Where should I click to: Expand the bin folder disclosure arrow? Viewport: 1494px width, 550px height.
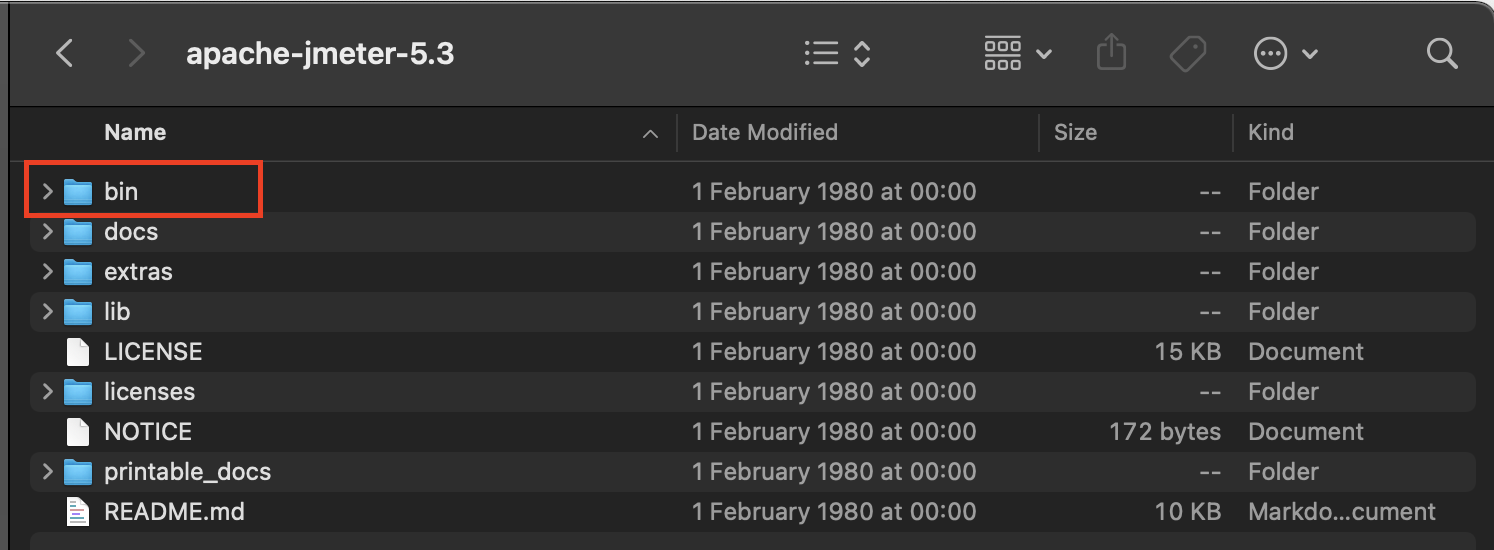click(x=47, y=191)
